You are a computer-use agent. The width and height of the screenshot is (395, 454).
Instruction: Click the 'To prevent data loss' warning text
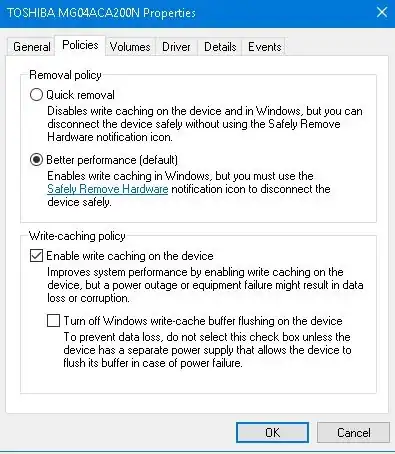coord(207,350)
